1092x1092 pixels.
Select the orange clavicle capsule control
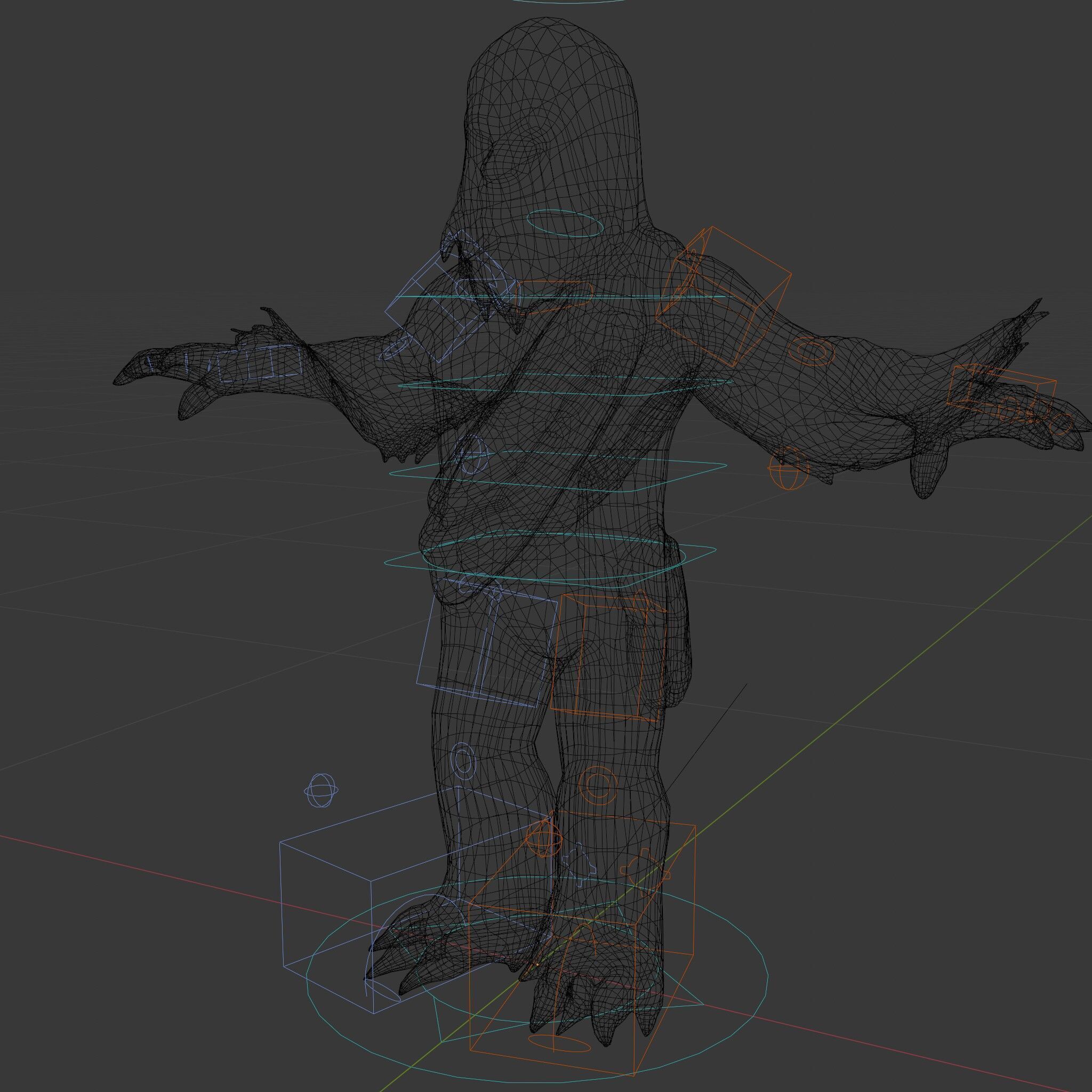coord(555,298)
